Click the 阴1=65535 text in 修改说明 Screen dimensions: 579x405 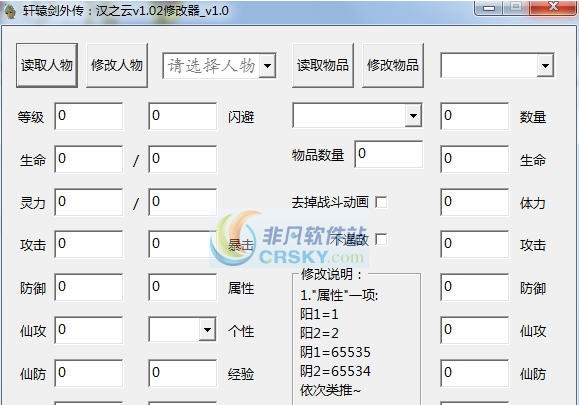[x=335, y=352]
